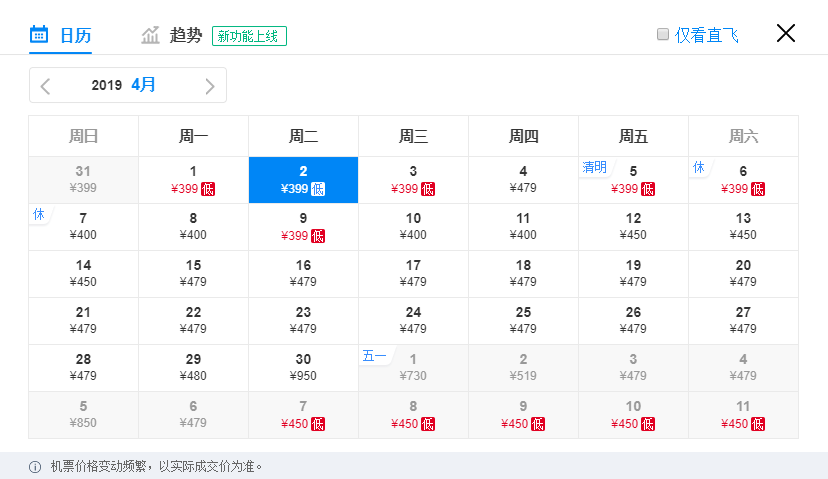Click the trend chart icon beside 趋势
The width and height of the screenshot is (828, 479).
click(x=150, y=35)
